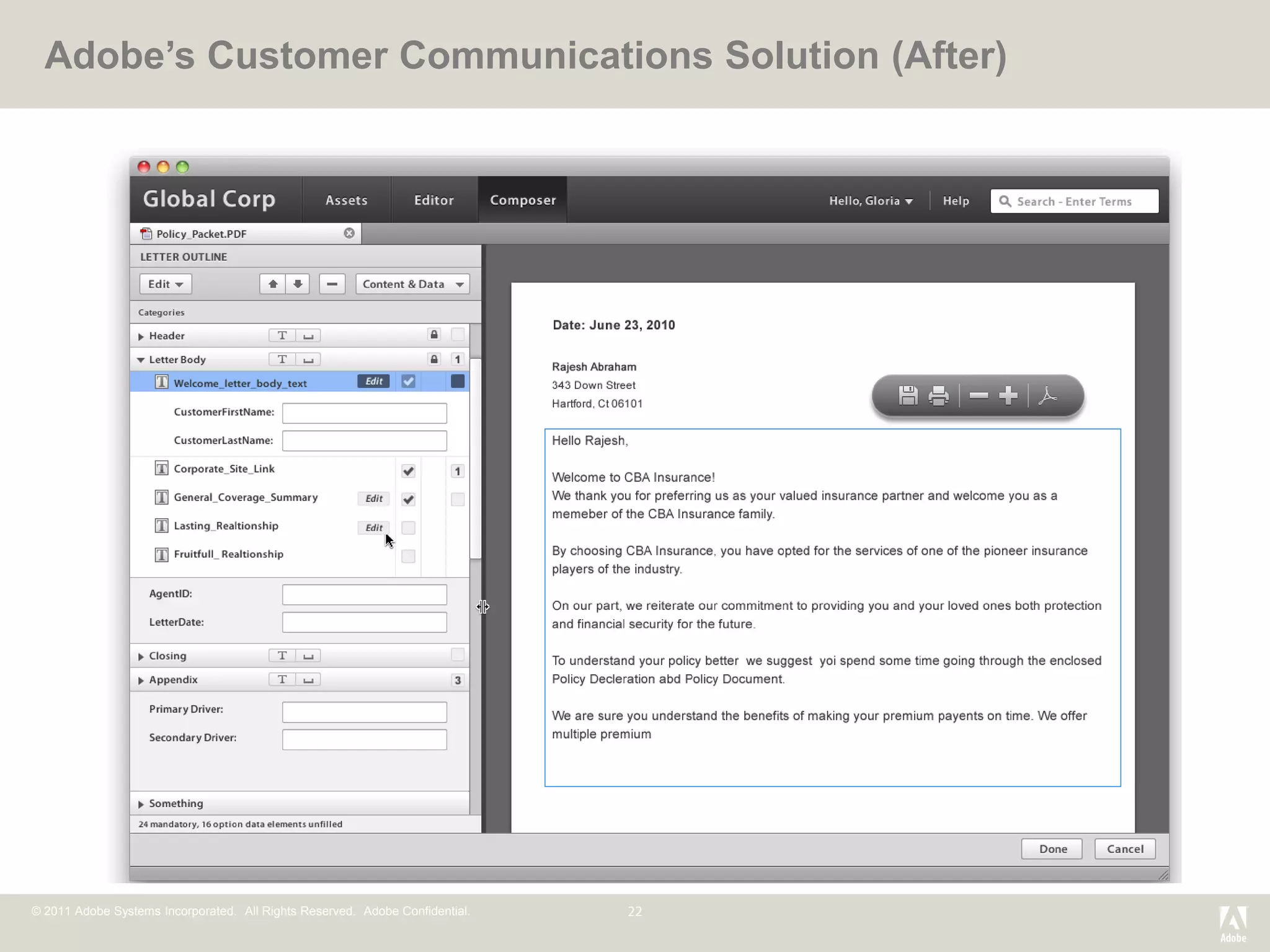Click the Done button

pos(1052,849)
